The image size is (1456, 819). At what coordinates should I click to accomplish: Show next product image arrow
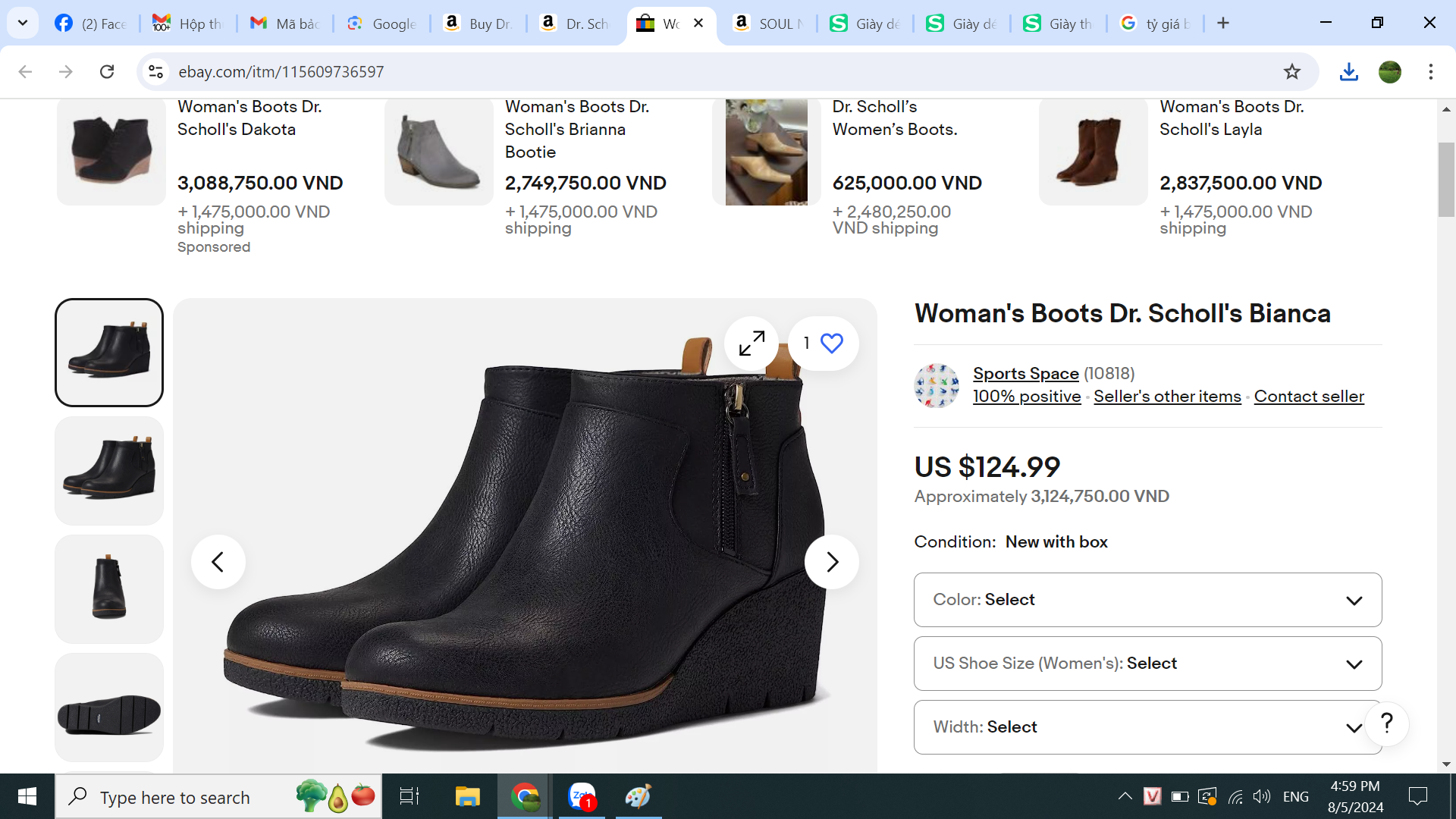(831, 562)
